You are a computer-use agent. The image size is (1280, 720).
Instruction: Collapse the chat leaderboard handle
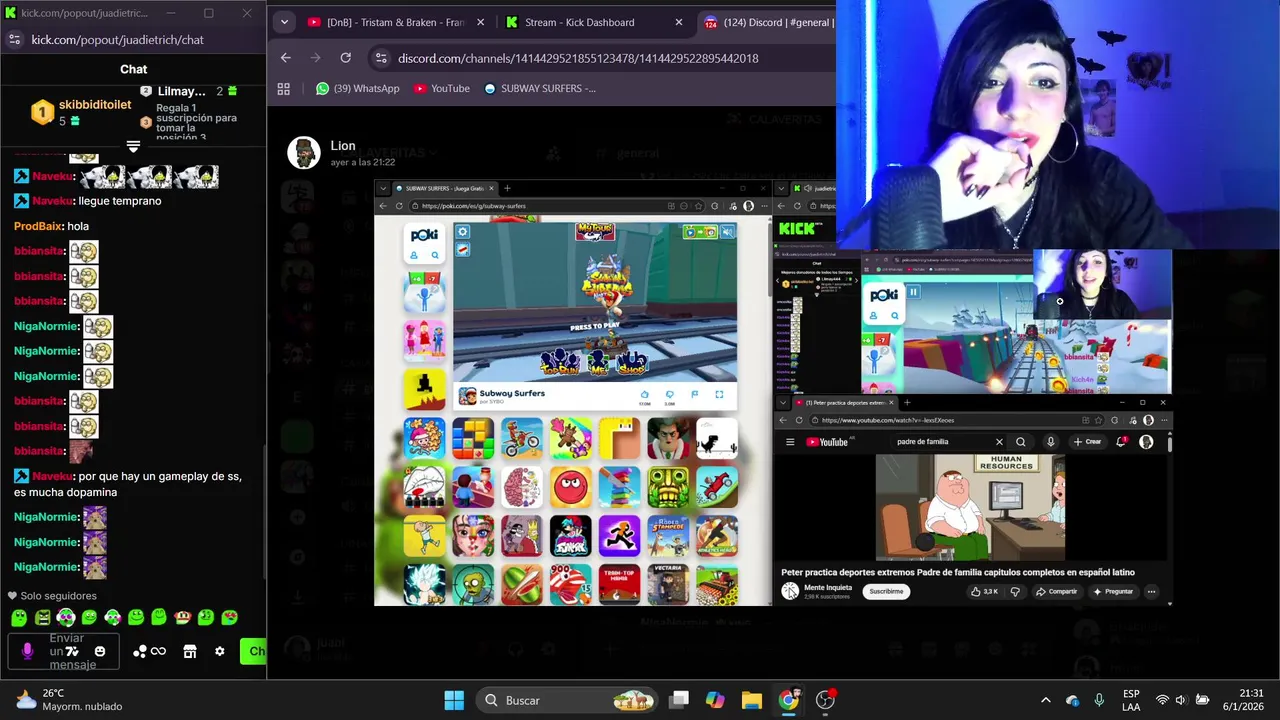[133, 146]
